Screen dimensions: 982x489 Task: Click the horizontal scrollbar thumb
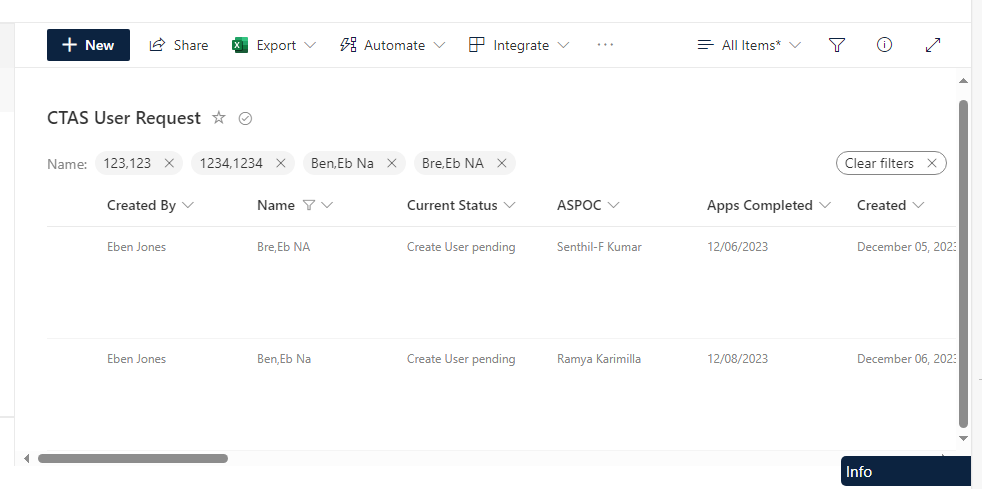coord(132,458)
